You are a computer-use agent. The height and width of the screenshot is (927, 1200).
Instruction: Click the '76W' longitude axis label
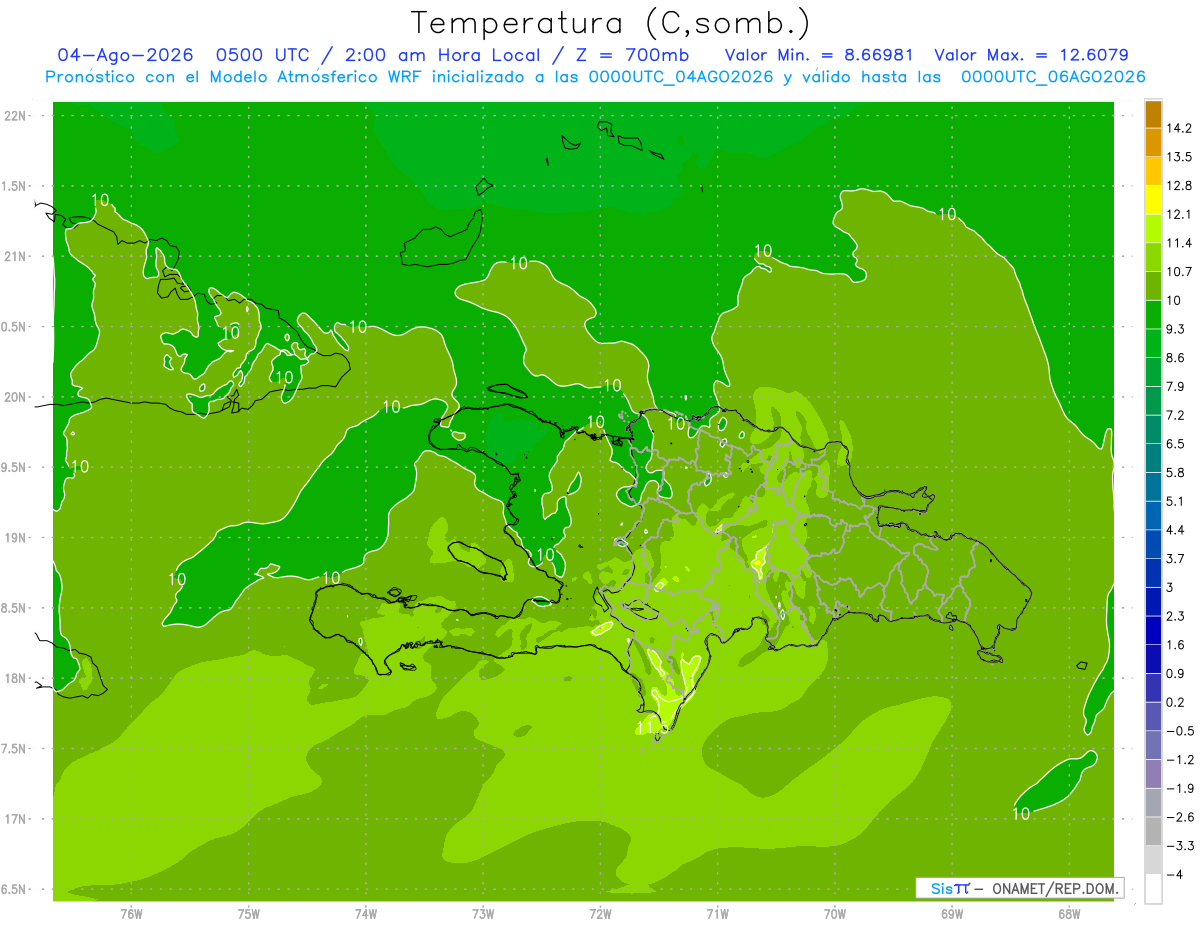point(131,913)
